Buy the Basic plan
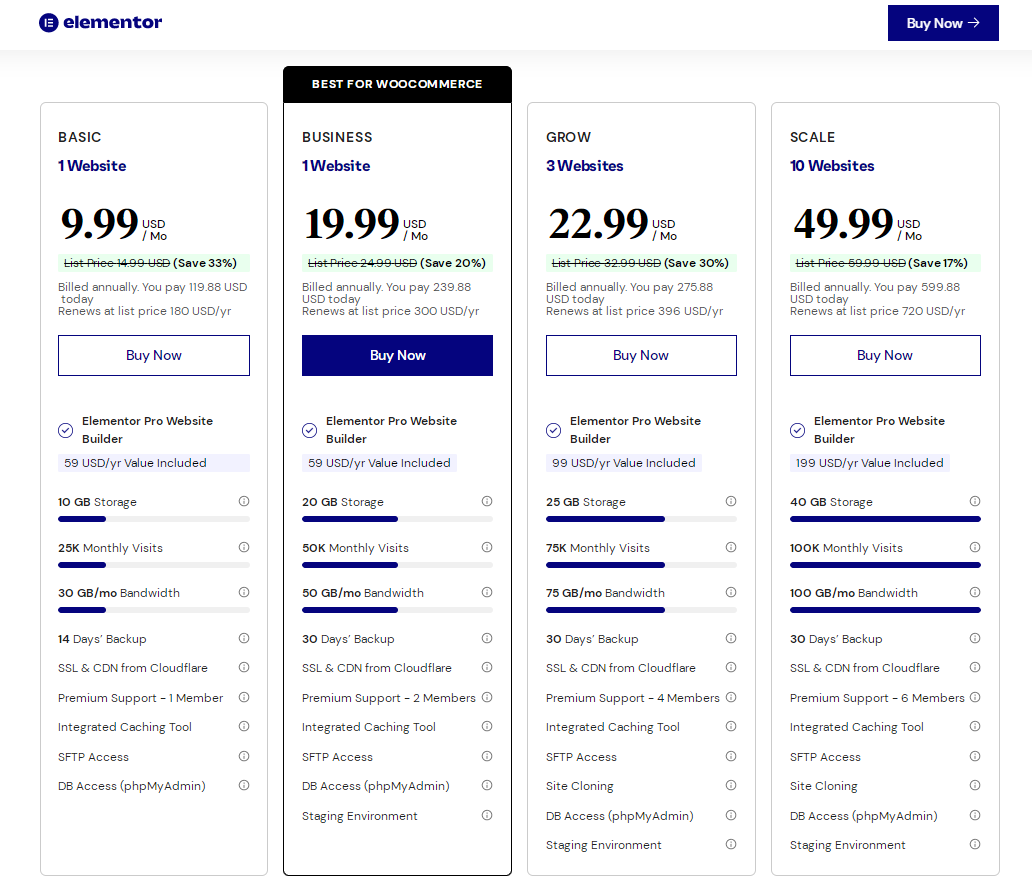 click(154, 355)
